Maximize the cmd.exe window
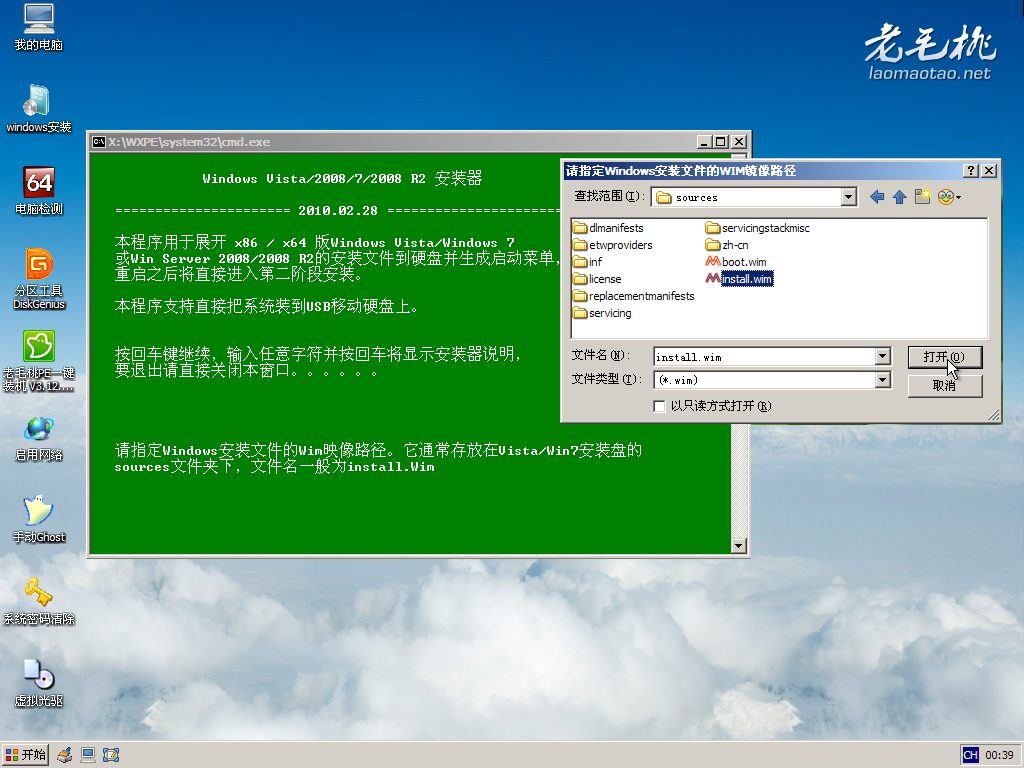 [721, 142]
